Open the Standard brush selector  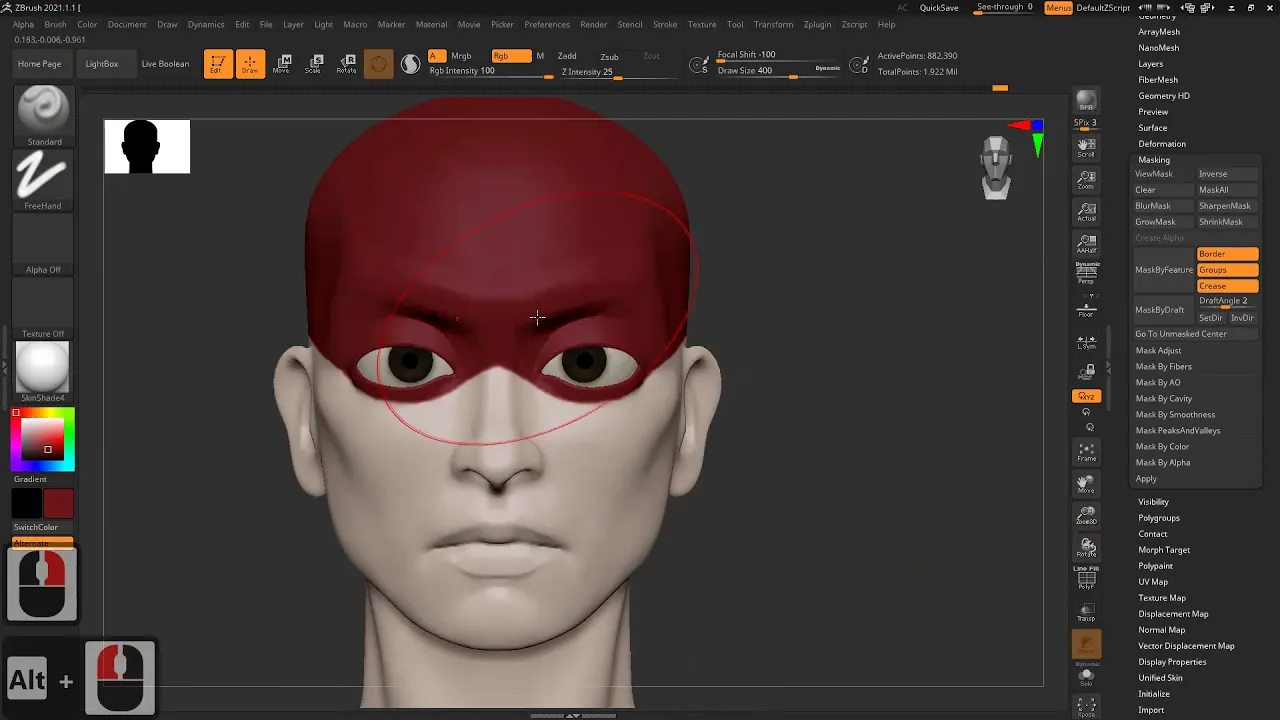43,116
